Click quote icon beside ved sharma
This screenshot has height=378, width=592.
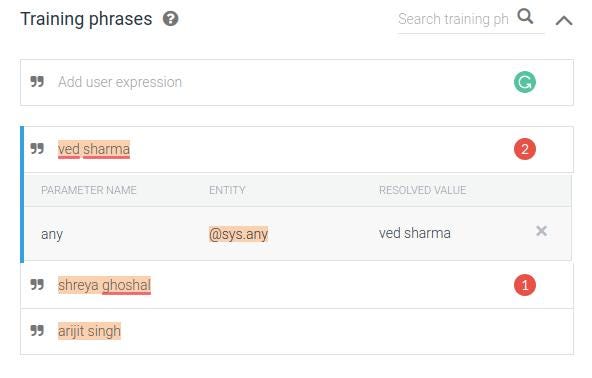(37, 148)
